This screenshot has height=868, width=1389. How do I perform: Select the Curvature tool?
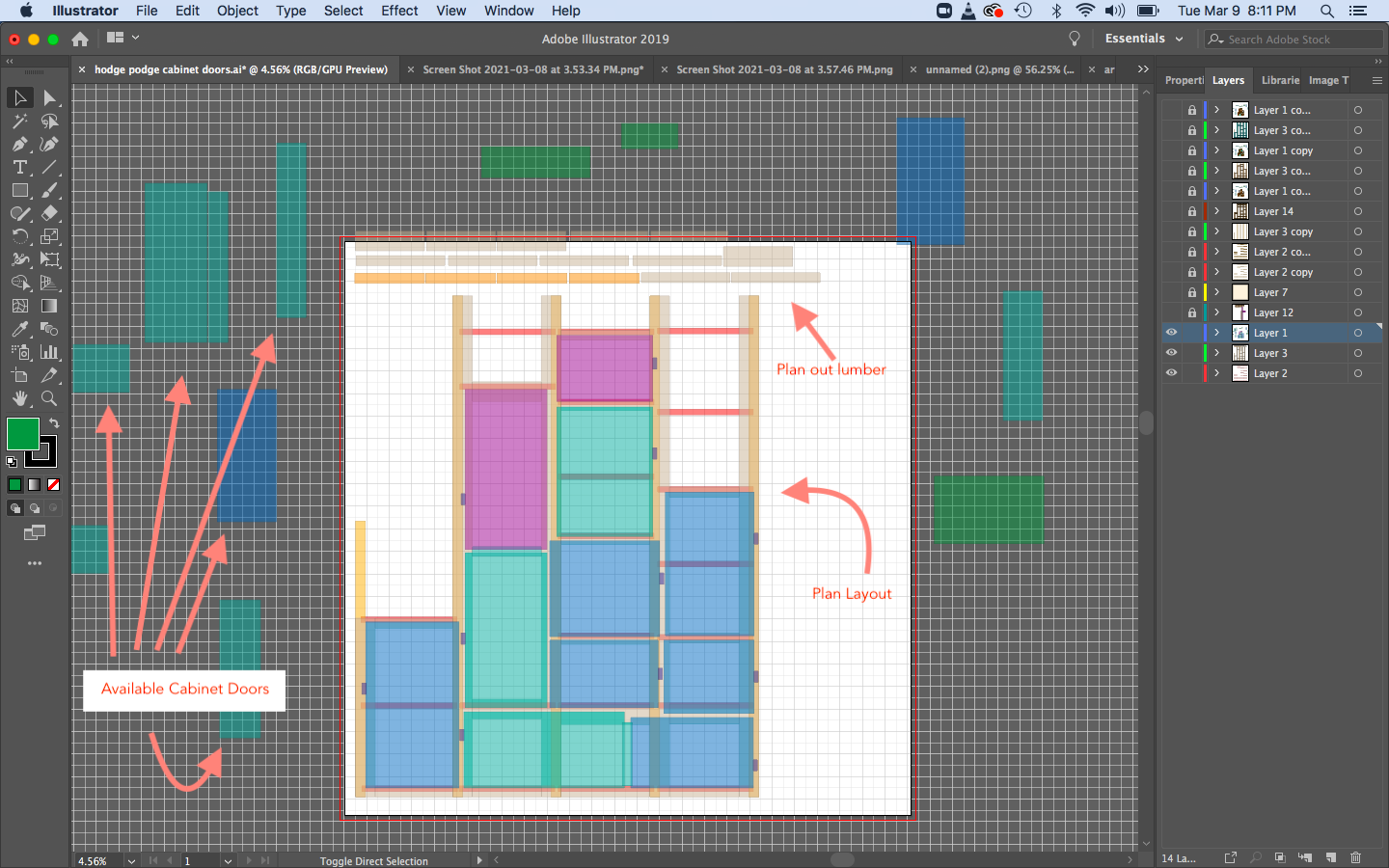(x=50, y=145)
